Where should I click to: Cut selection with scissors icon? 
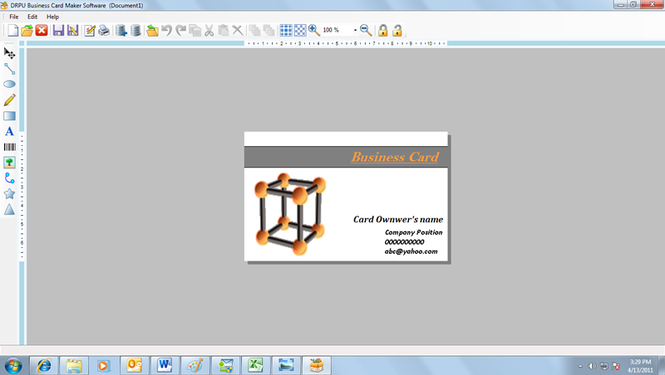coord(209,31)
